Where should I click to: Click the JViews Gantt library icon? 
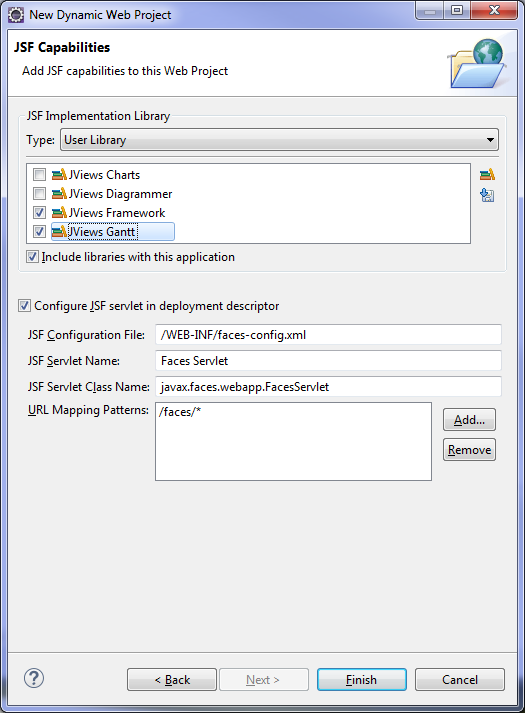(59, 232)
